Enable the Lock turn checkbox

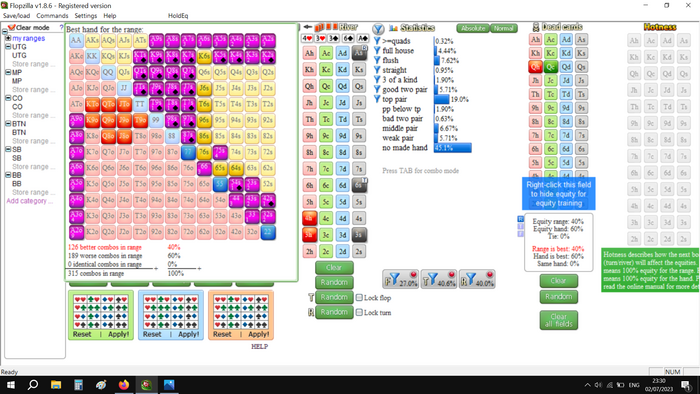(x=359, y=312)
